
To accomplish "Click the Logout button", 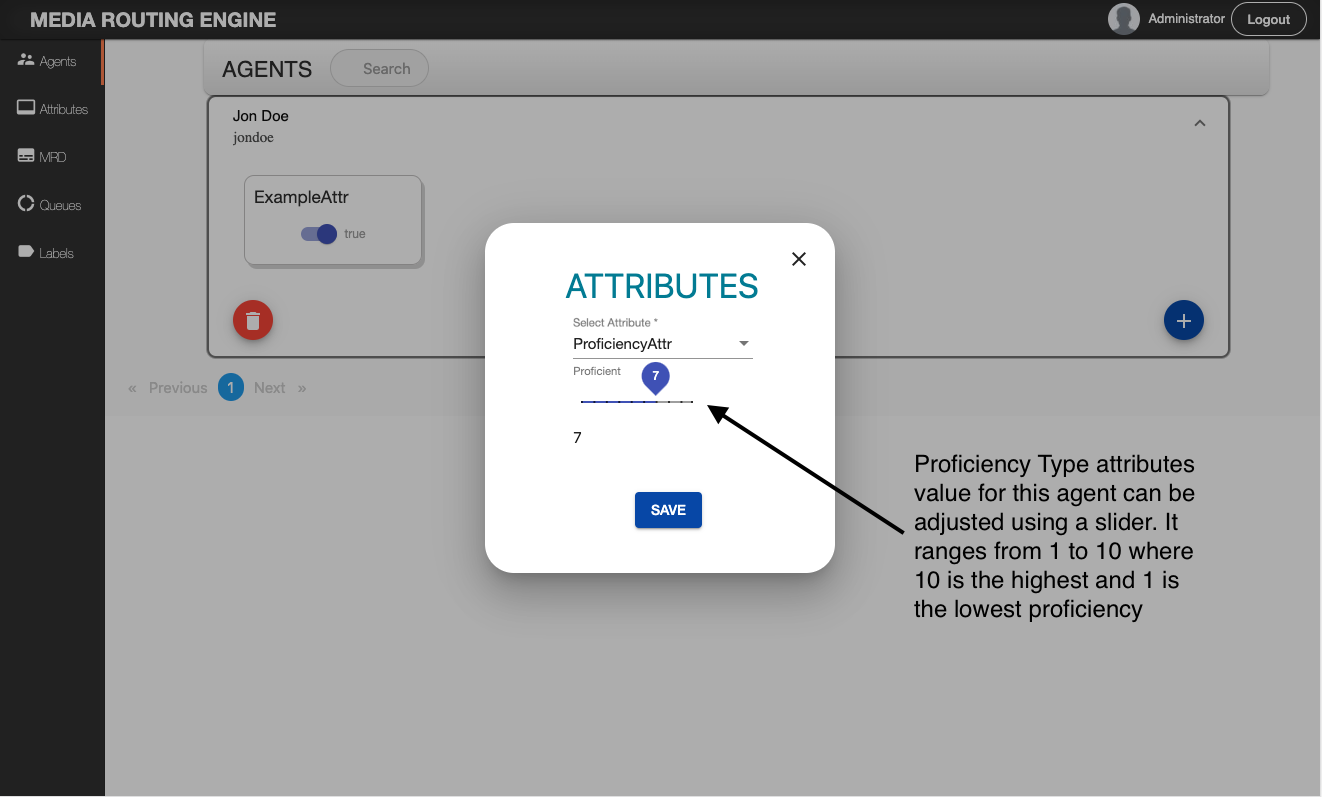I will click(x=1268, y=20).
